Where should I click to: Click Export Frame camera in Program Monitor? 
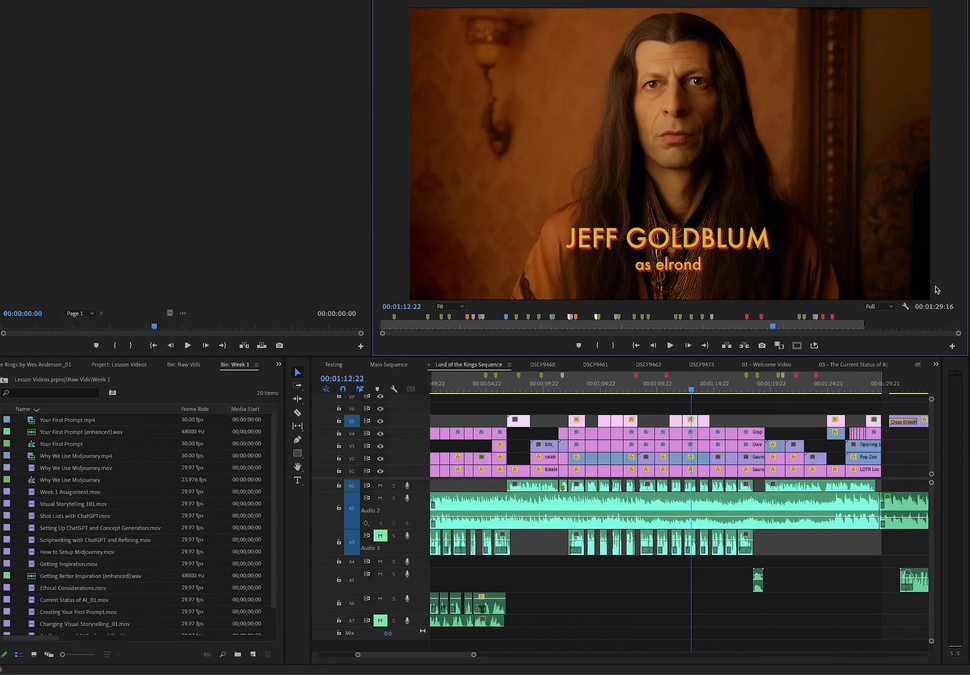point(762,345)
